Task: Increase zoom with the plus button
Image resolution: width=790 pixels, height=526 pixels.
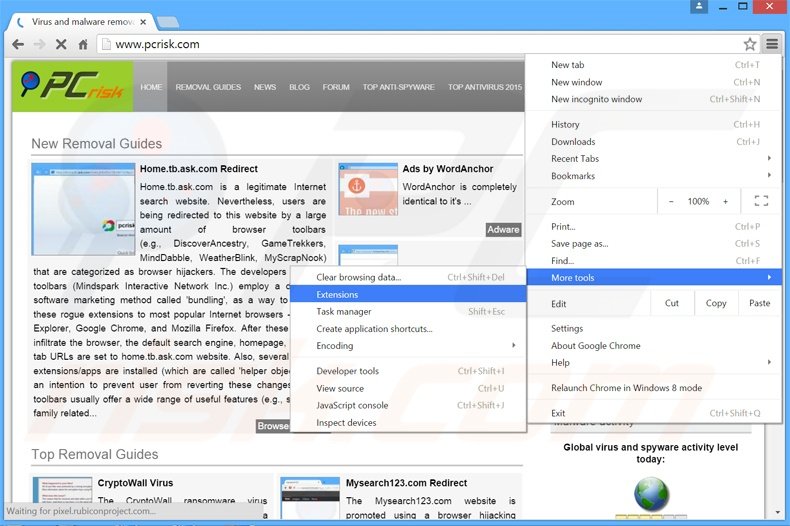Action: tap(726, 202)
